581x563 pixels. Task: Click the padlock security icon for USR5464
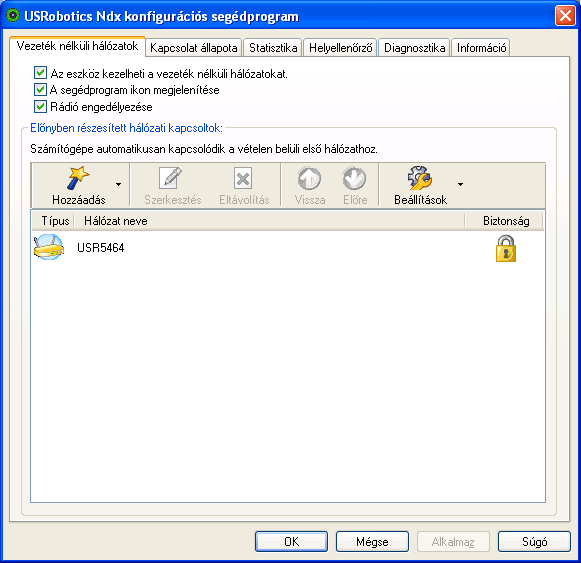506,248
